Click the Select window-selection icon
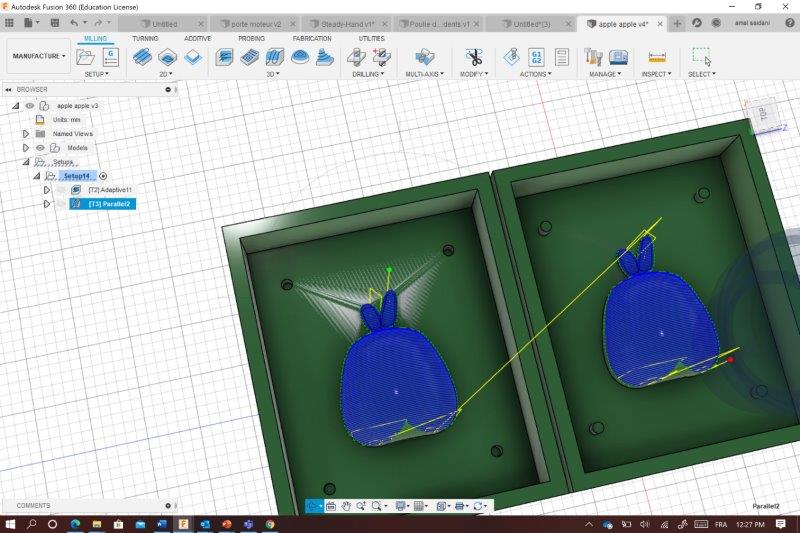This screenshot has height=533, width=800. click(702, 57)
